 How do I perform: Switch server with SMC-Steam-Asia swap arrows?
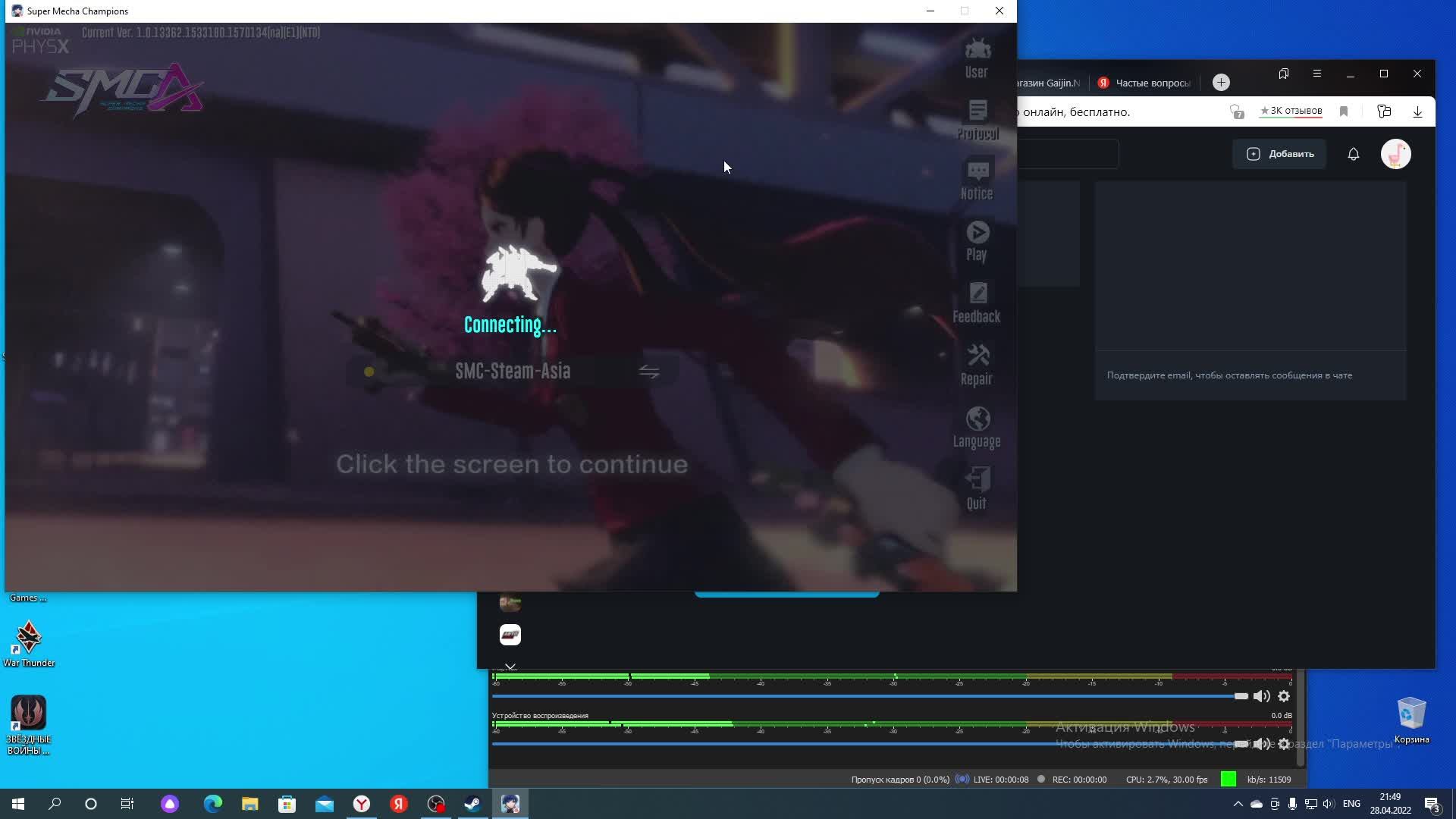click(648, 372)
